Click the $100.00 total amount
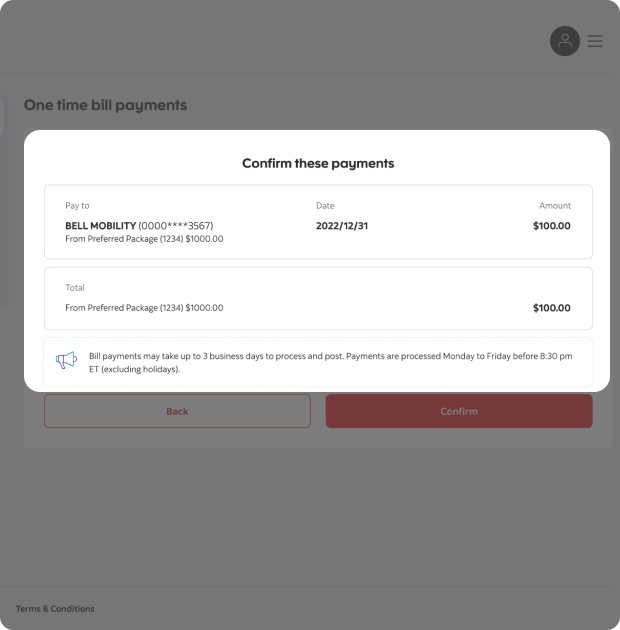The height and width of the screenshot is (630, 620). point(551,308)
